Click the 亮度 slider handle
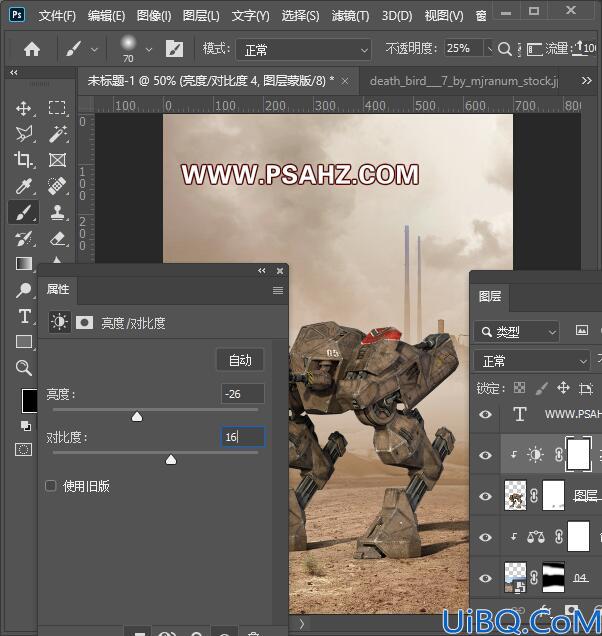This screenshot has width=602, height=636. (137, 417)
